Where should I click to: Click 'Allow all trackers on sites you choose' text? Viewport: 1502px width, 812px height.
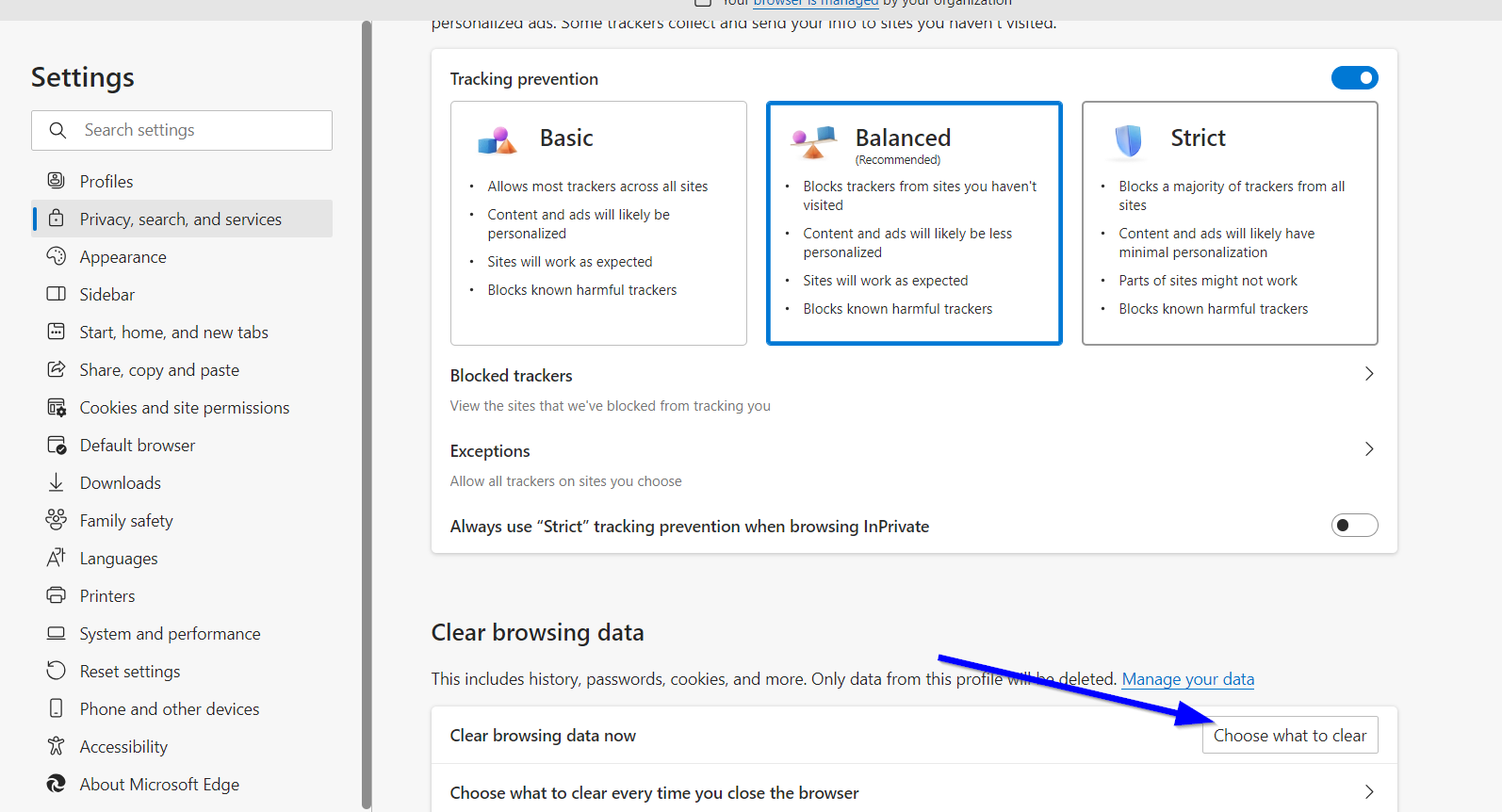(x=565, y=480)
